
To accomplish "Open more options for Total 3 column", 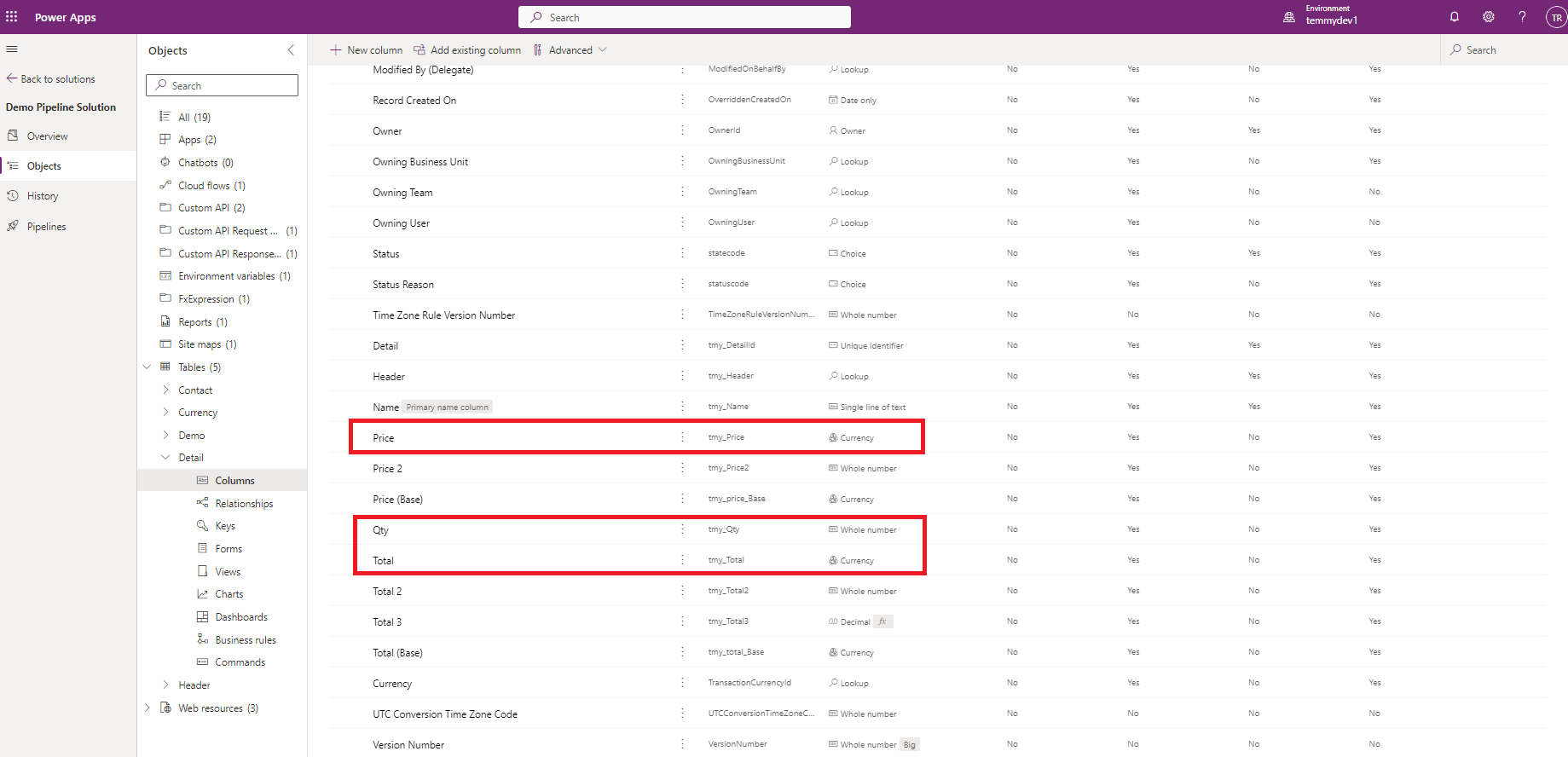I will (x=682, y=621).
